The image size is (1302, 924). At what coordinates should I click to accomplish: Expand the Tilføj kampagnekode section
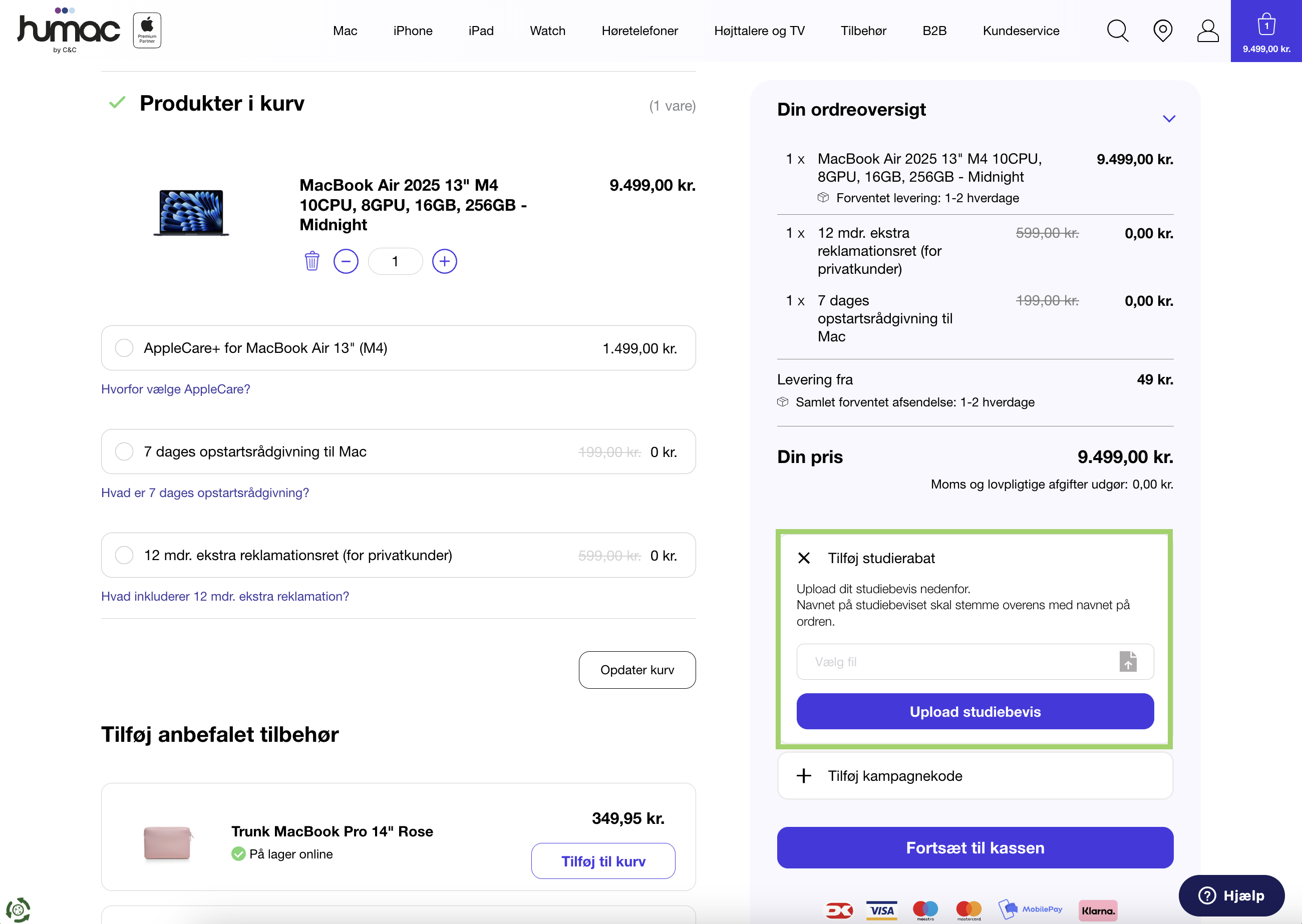click(x=975, y=775)
